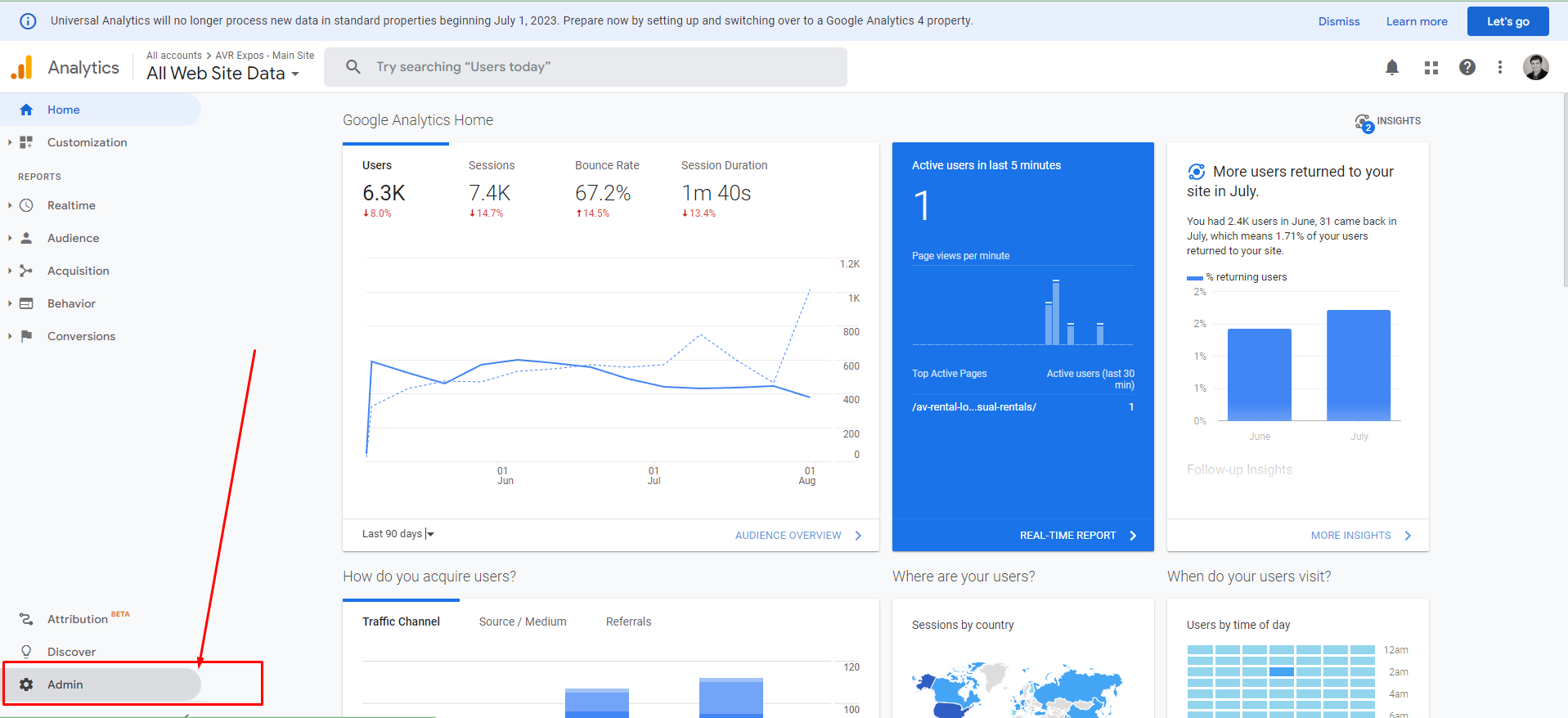Expand the Audience reports arrow
Image resolution: width=1568 pixels, height=718 pixels.
pyautogui.click(x=10, y=238)
